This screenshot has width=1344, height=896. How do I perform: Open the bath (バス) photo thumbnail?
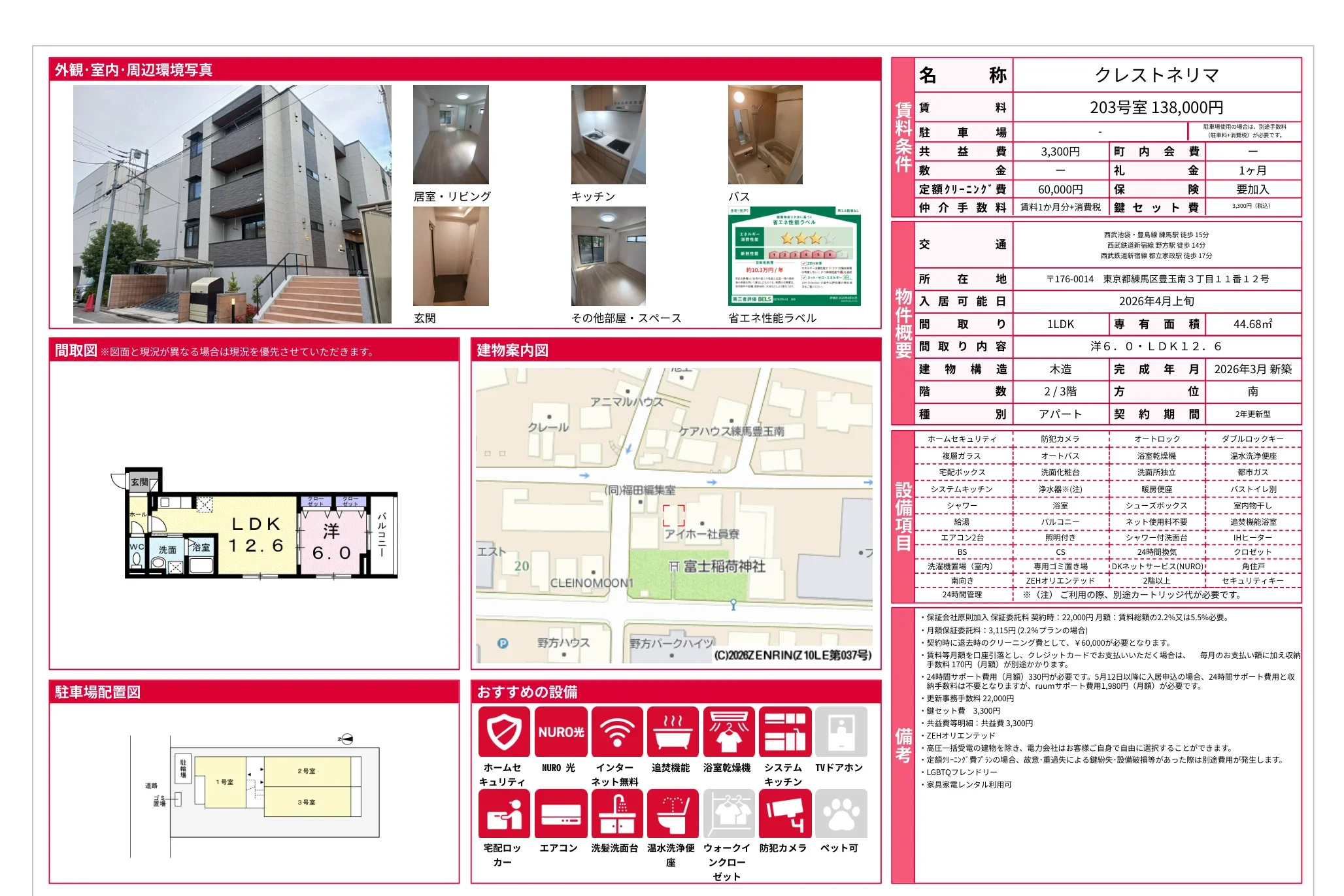765,135
